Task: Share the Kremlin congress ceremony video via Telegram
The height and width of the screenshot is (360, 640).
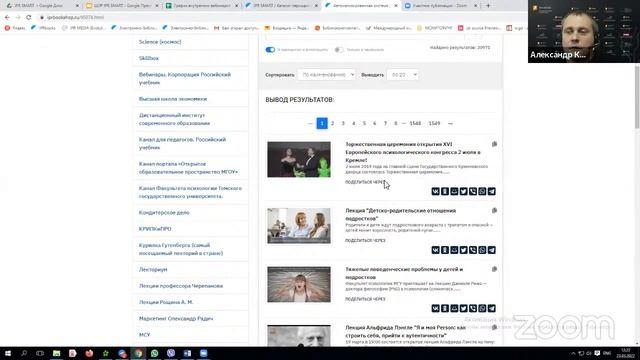Action: pyautogui.click(x=492, y=191)
